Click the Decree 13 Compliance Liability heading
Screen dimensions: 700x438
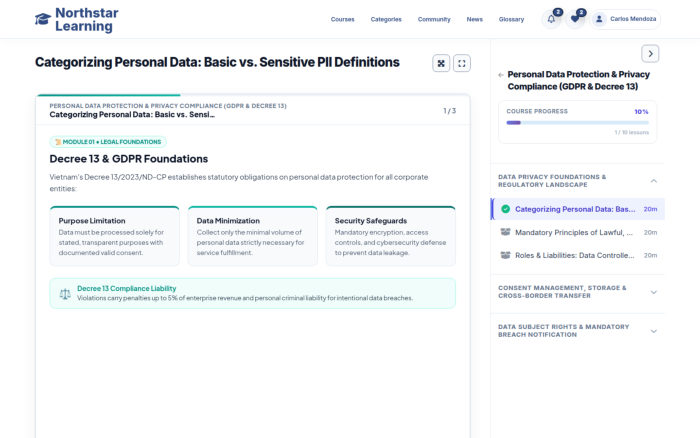tap(127, 288)
